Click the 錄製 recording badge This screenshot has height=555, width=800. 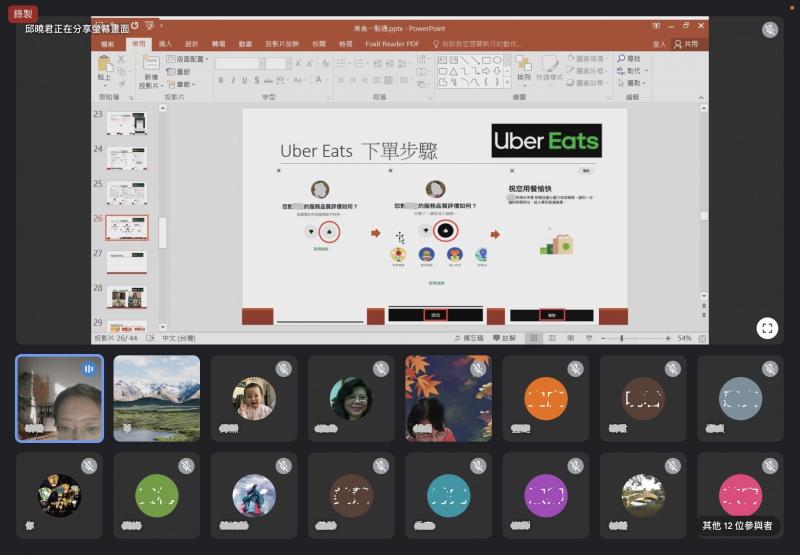click(x=23, y=14)
